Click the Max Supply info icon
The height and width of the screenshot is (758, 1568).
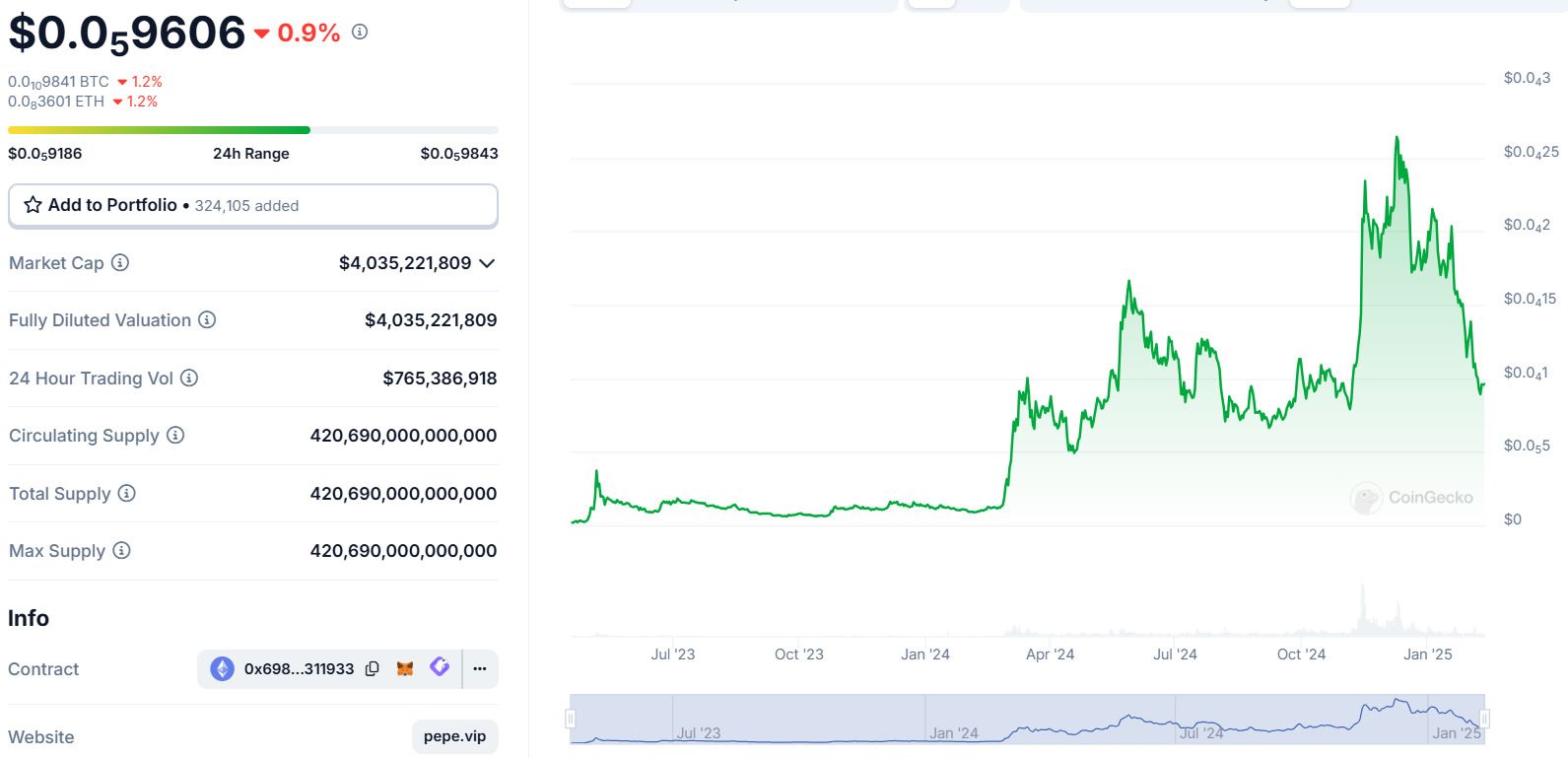pos(121,550)
